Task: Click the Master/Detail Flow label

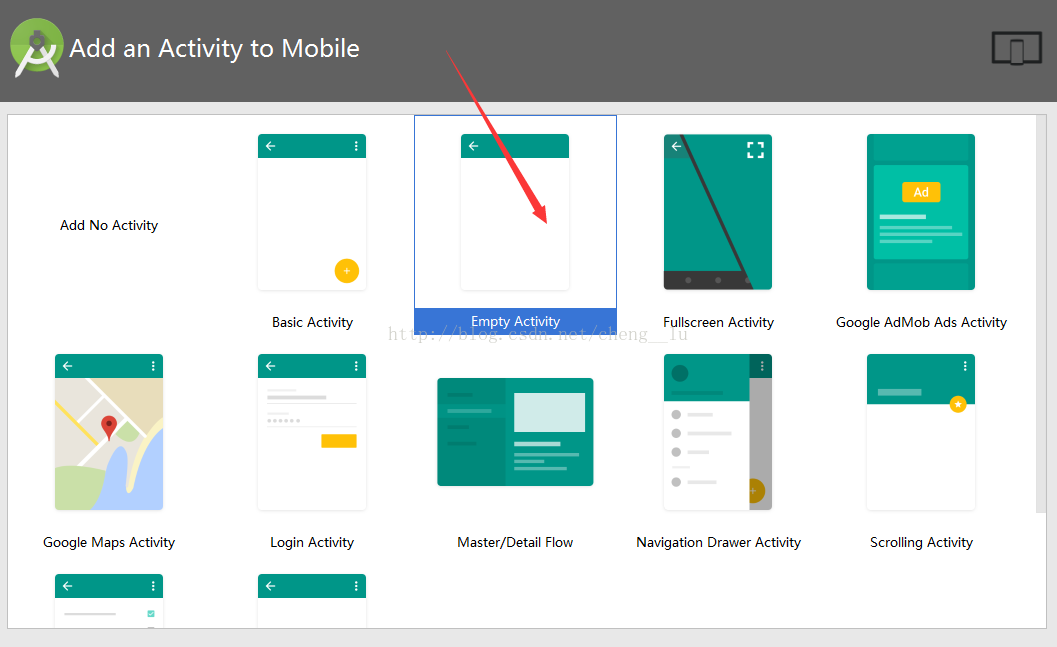Action: pyautogui.click(x=515, y=543)
